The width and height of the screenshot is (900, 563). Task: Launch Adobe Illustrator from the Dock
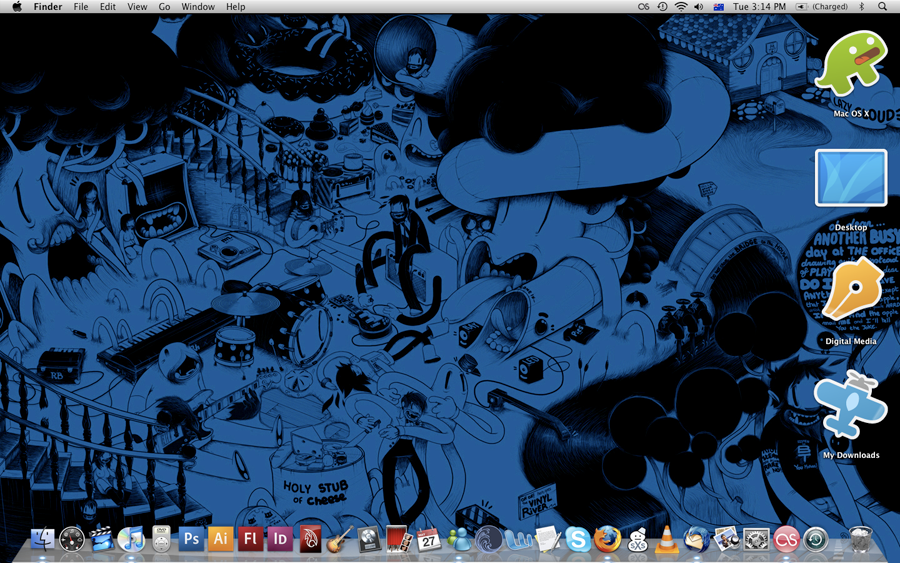pos(220,539)
